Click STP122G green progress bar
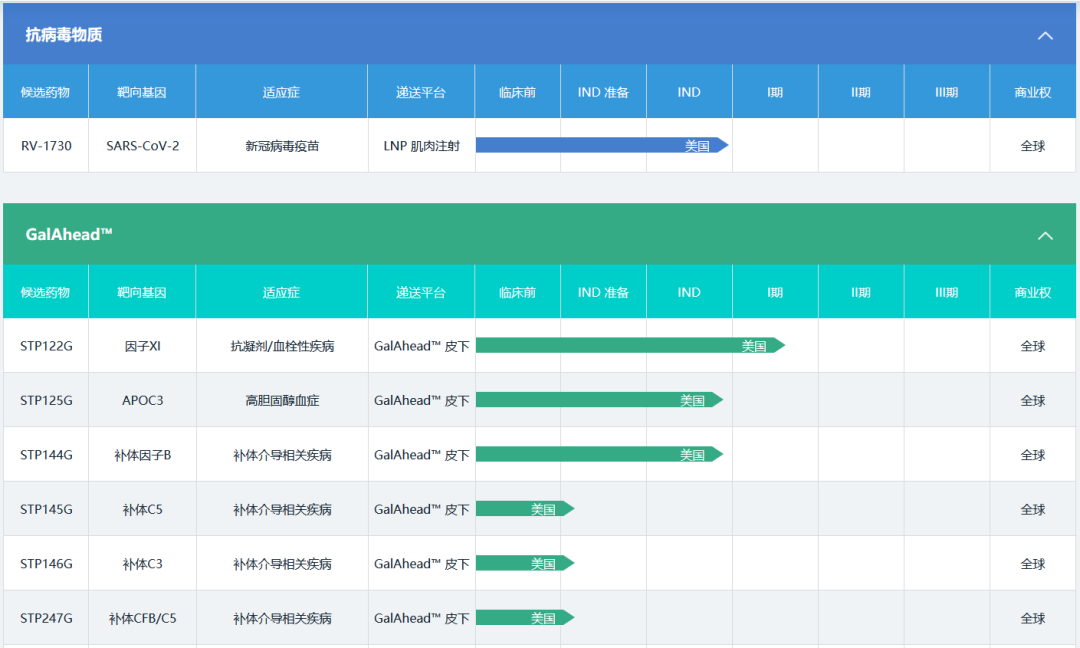This screenshot has width=1080, height=648. coord(630,345)
